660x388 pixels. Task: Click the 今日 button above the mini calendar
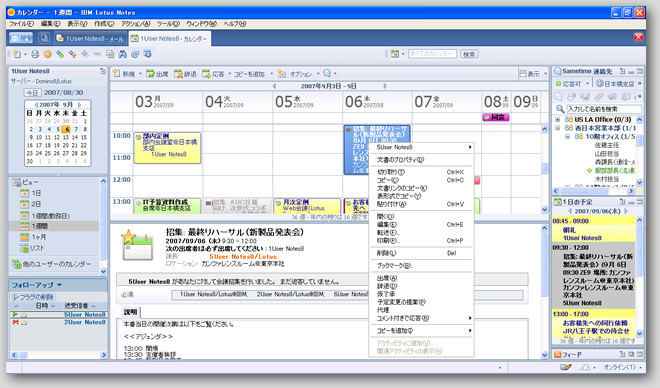point(32,93)
